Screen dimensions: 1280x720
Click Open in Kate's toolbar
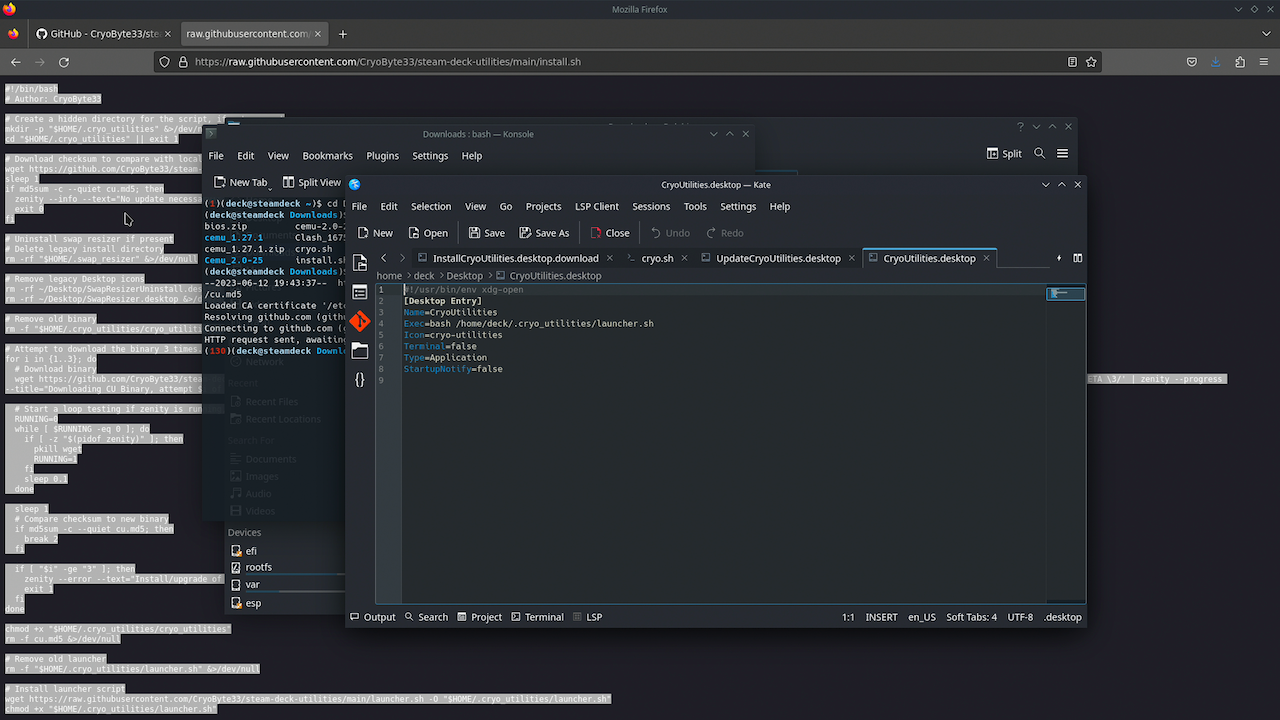[427, 233]
